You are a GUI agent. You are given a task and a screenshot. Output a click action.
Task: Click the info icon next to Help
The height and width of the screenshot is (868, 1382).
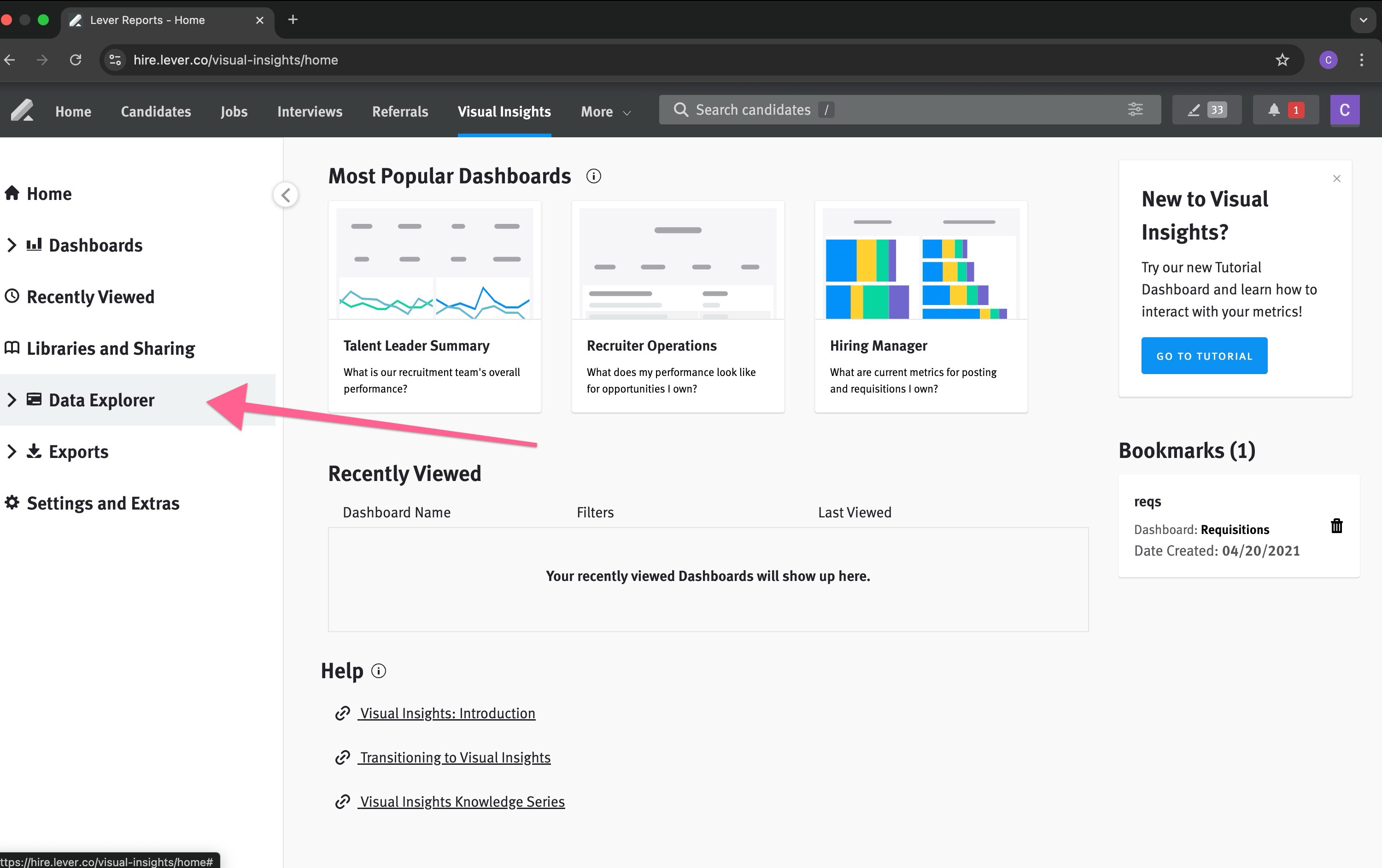point(379,670)
